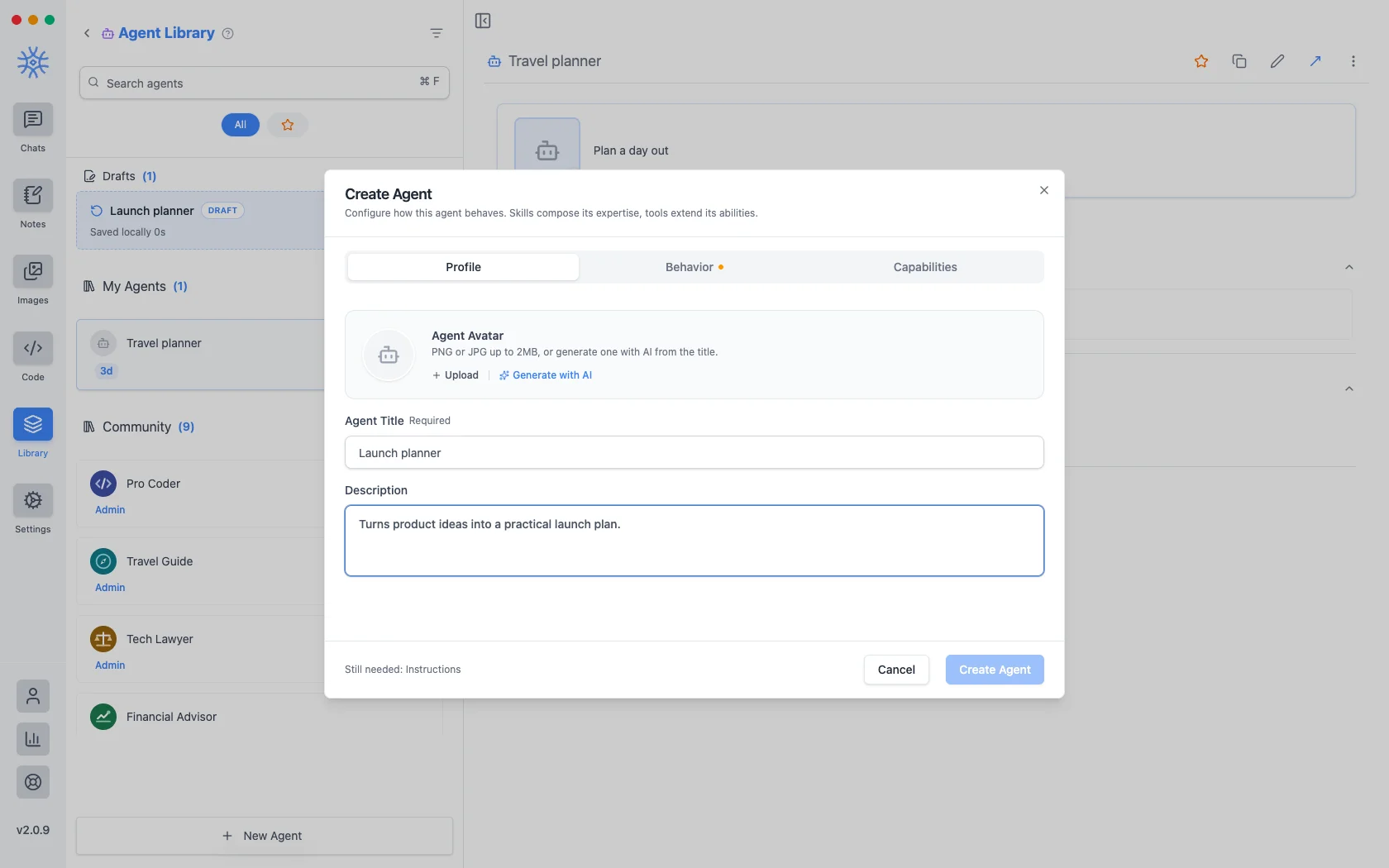The image size is (1389, 868).
Task: Collapse the second section chevron behind dialog
Action: click(1349, 389)
